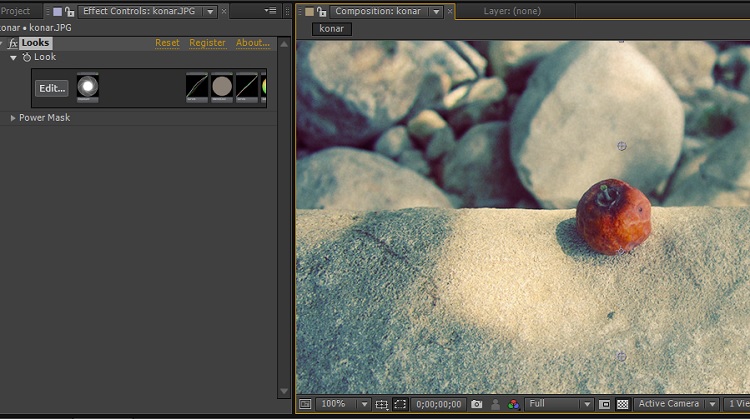Select the second curves tool thumbnail
The image size is (750, 419).
point(247,88)
